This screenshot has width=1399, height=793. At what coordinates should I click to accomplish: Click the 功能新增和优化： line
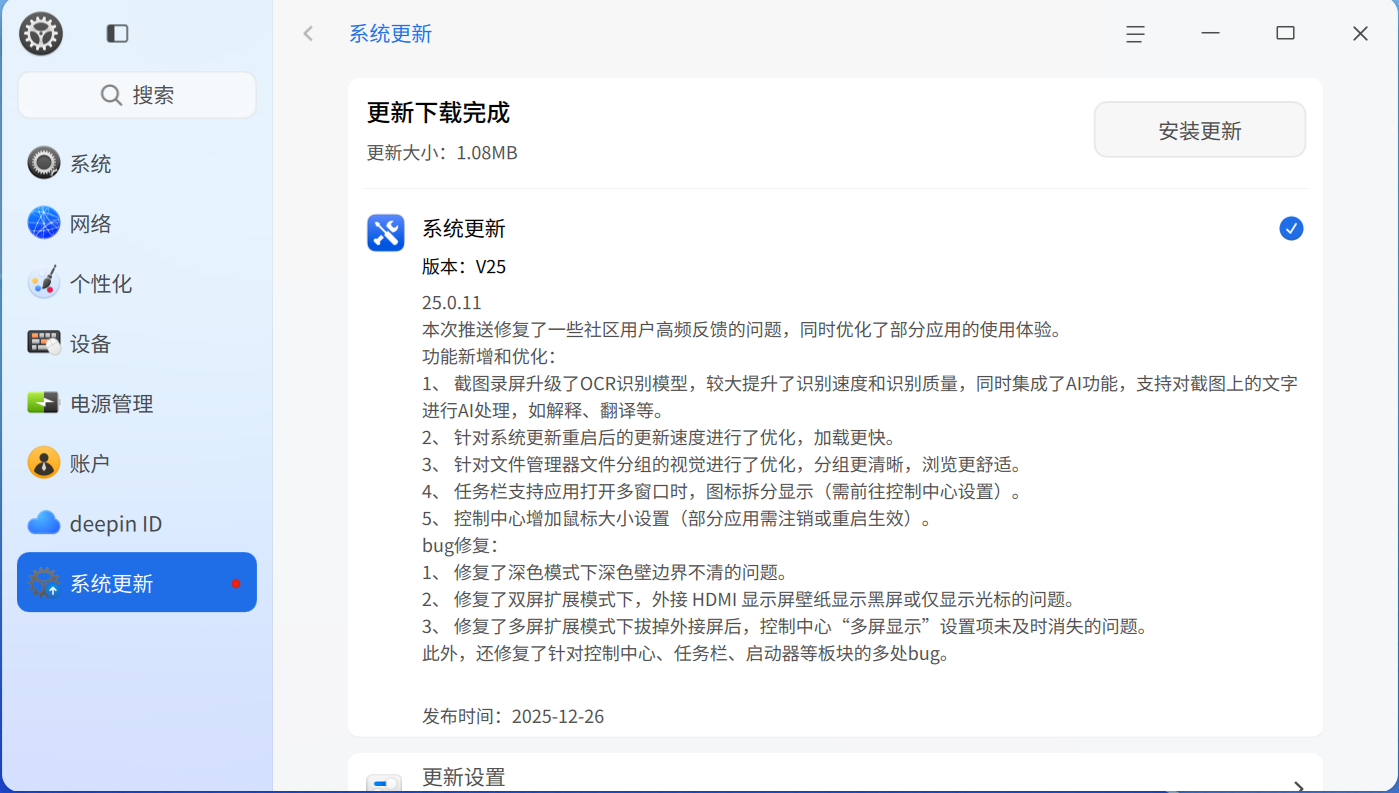point(489,356)
